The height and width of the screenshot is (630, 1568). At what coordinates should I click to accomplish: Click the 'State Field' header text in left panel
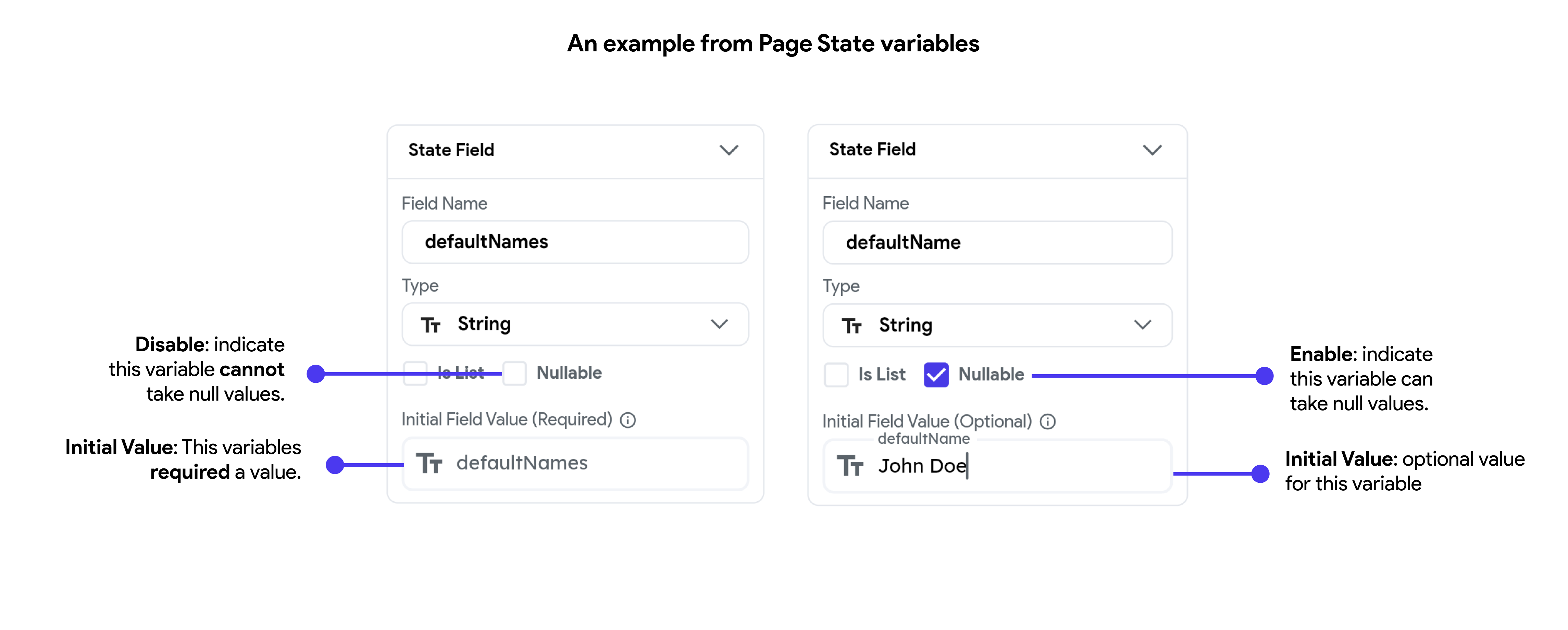click(x=451, y=150)
